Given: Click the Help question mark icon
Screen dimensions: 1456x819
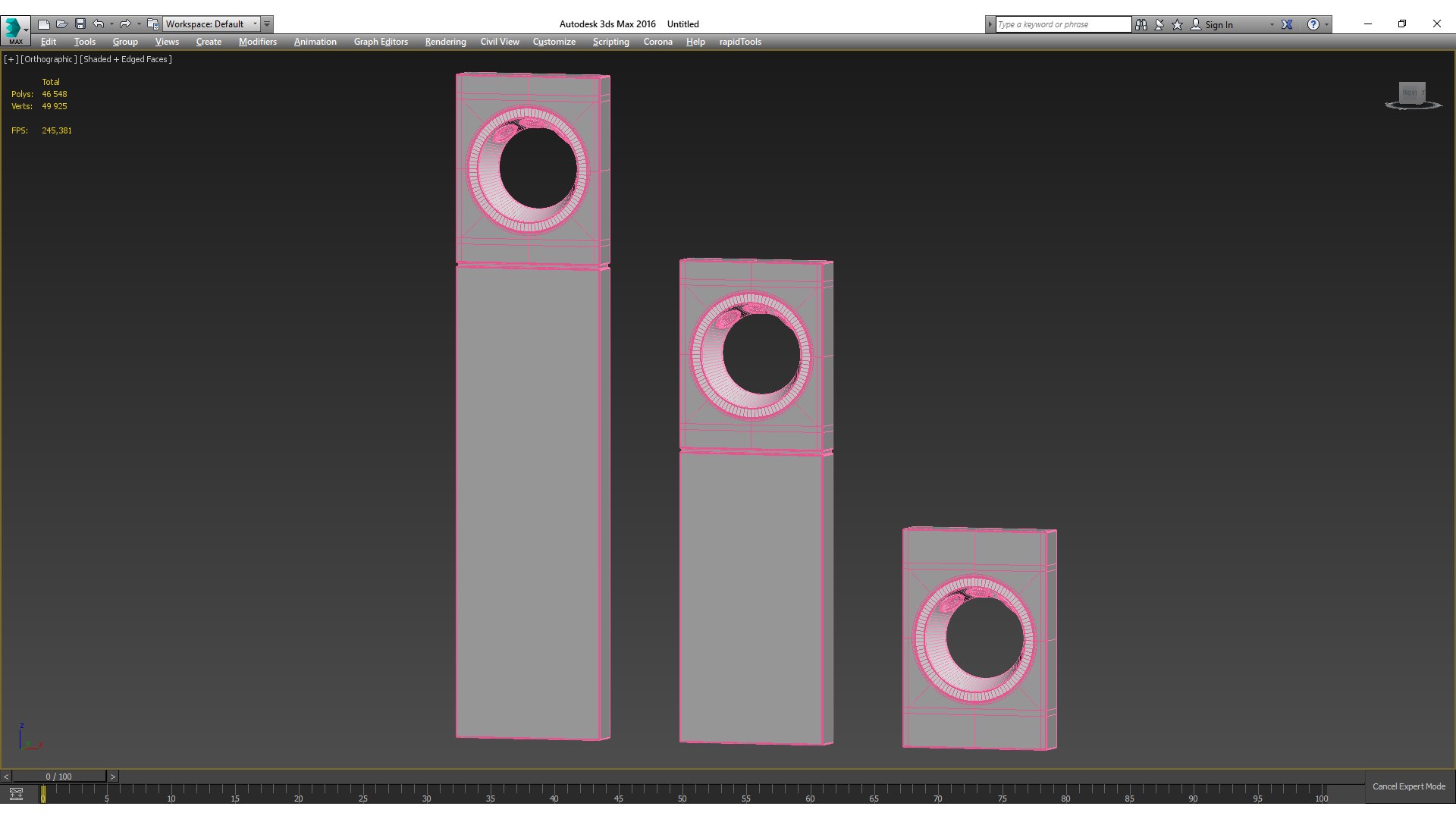Looking at the screenshot, I should click(x=1313, y=24).
